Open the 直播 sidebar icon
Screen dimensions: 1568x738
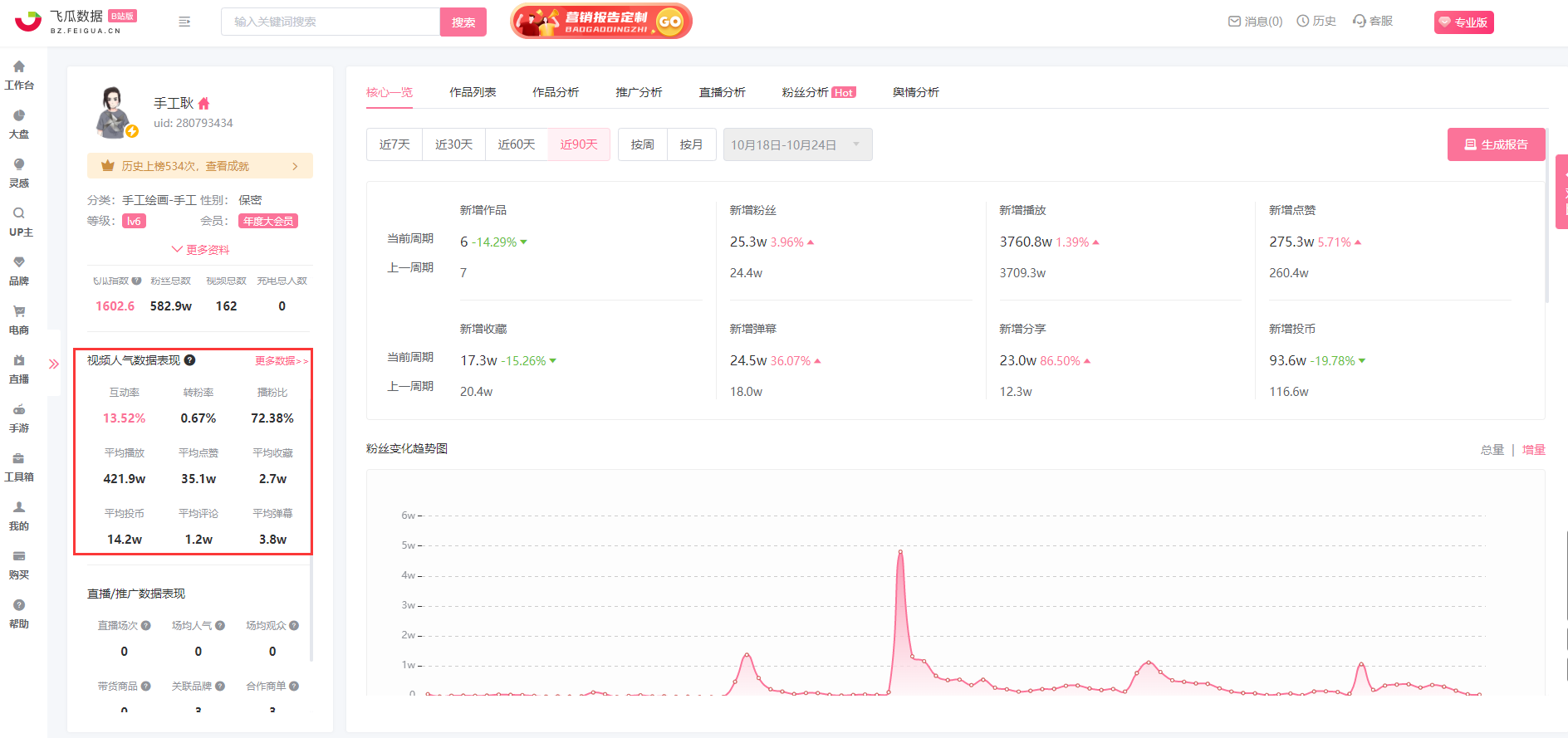point(19,360)
